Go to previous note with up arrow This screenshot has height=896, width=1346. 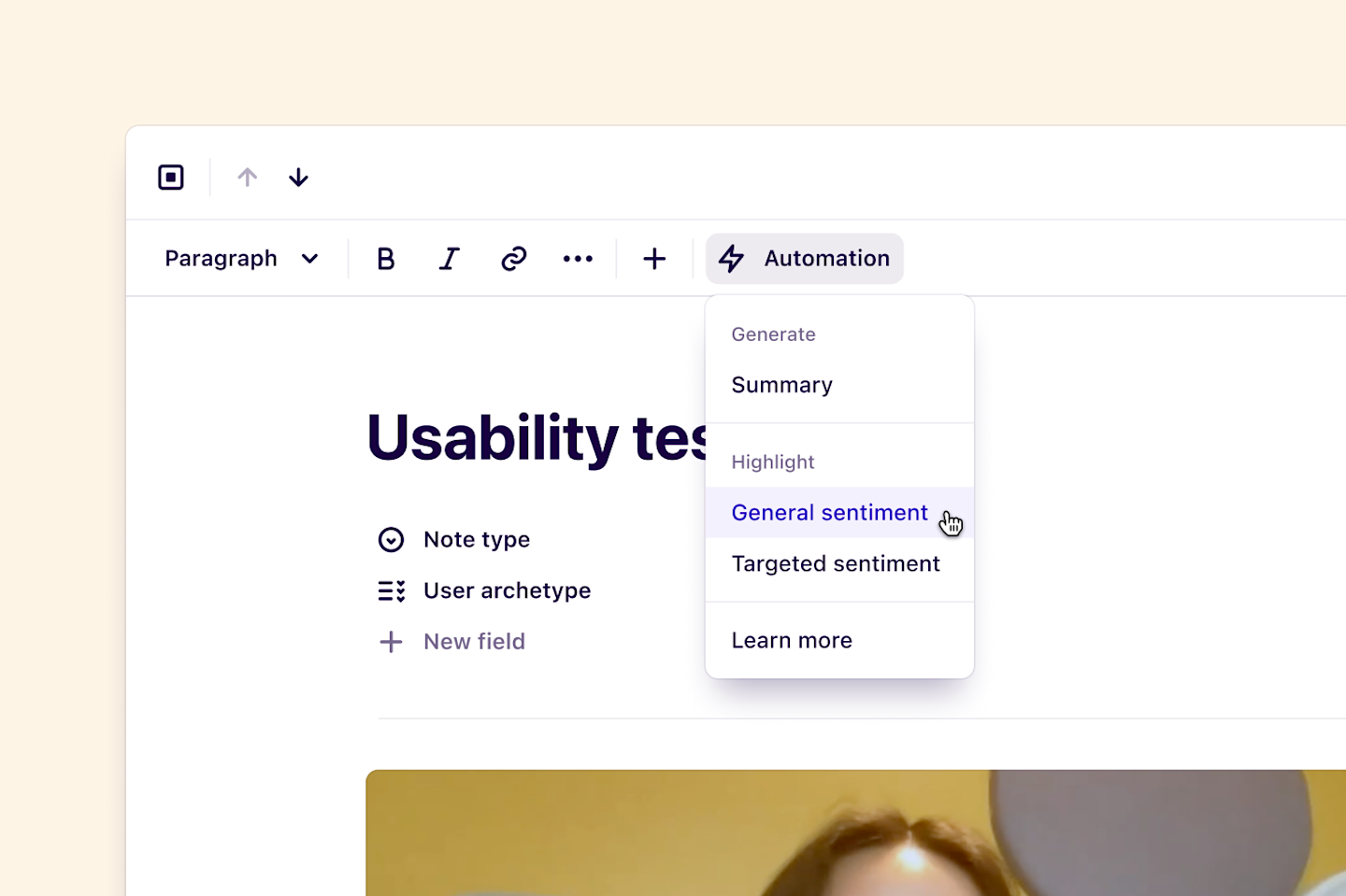[247, 177]
